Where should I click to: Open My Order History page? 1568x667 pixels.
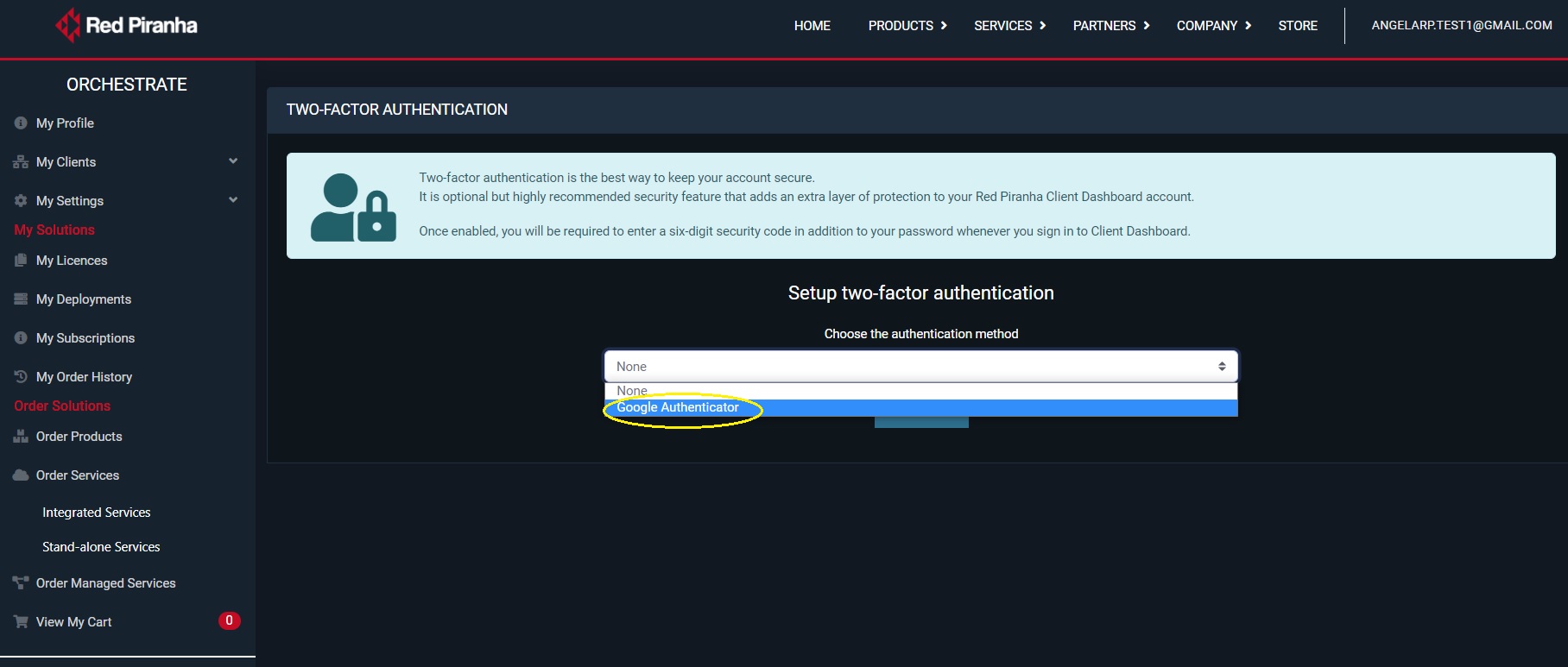pyautogui.click(x=84, y=377)
